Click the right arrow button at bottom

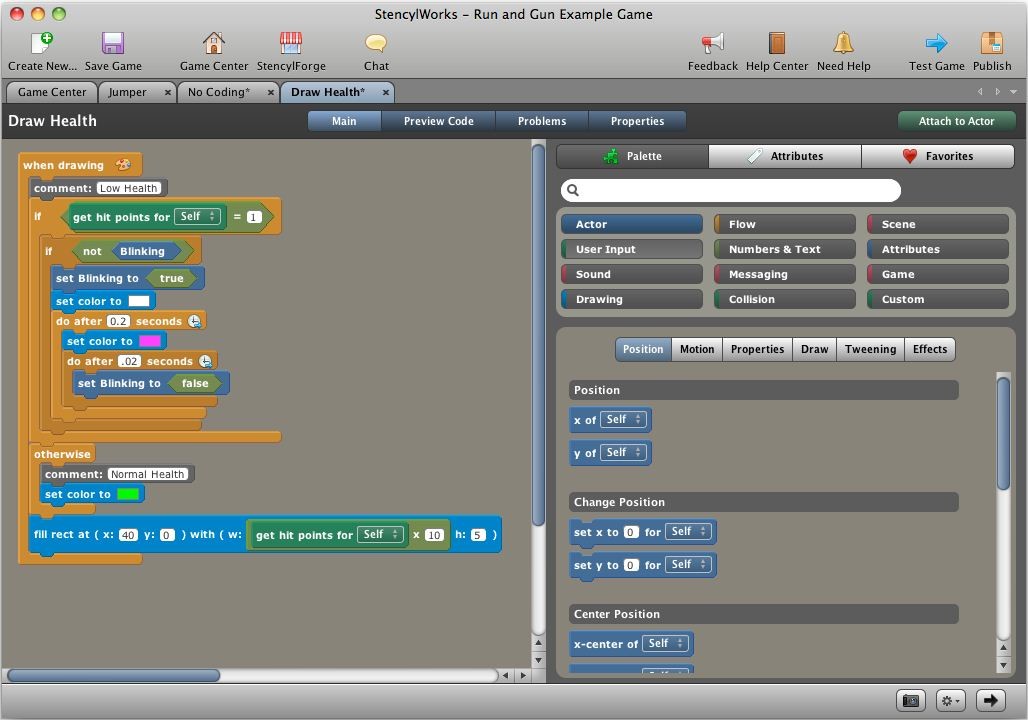coord(991,700)
